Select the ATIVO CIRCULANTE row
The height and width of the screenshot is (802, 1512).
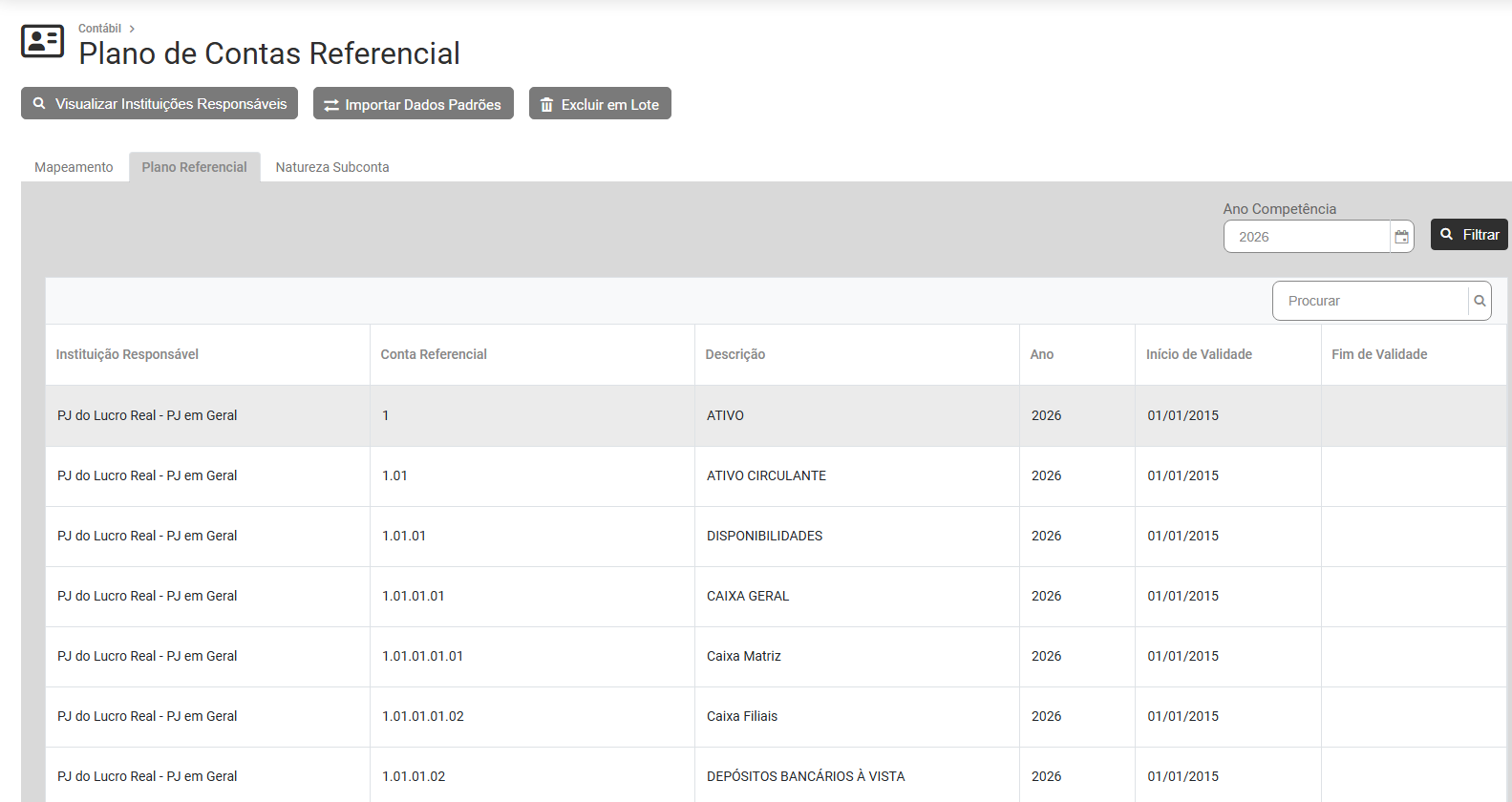point(766,475)
